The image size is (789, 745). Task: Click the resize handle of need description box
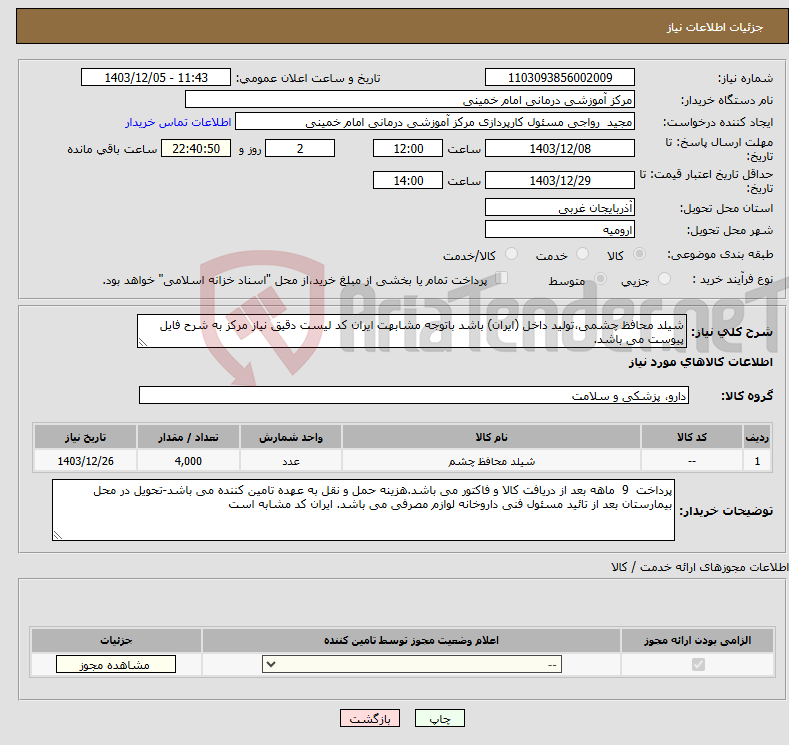click(x=143, y=343)
